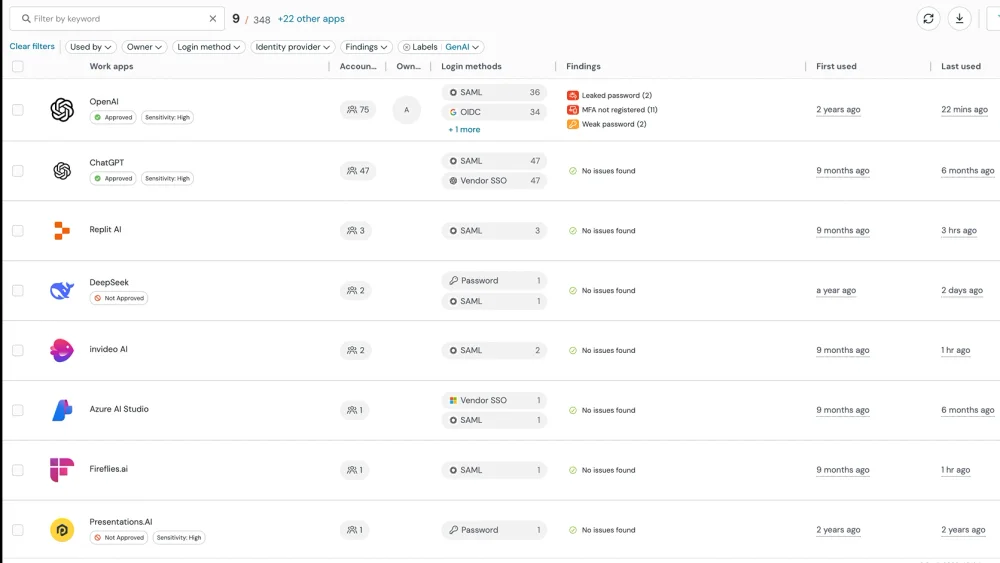Sort by Accounts column header
Viewport: 1000px width, 563px height.
pyautogui.click(x=358, y=66)
